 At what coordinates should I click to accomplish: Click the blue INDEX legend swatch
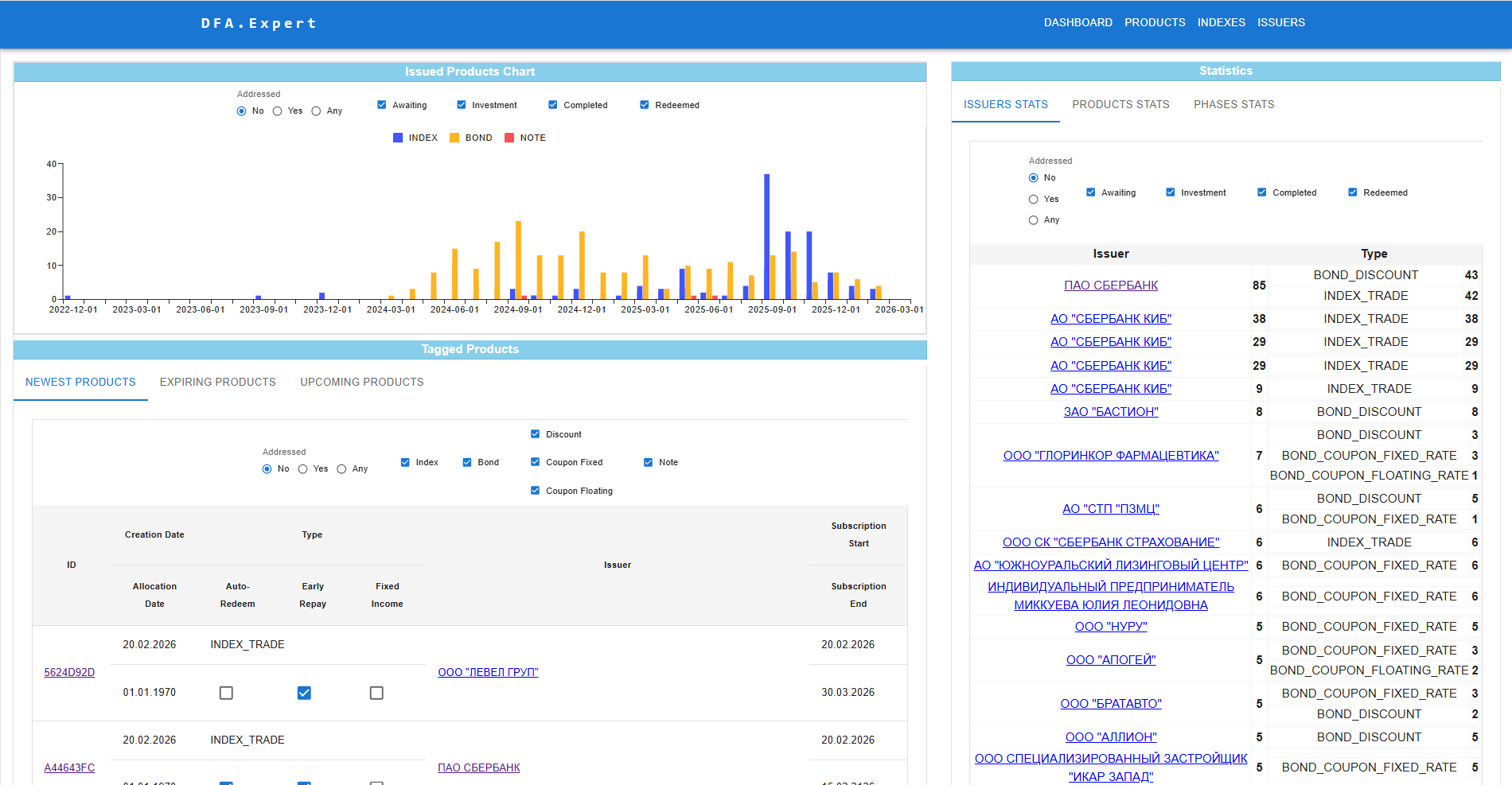coord(398,138)
